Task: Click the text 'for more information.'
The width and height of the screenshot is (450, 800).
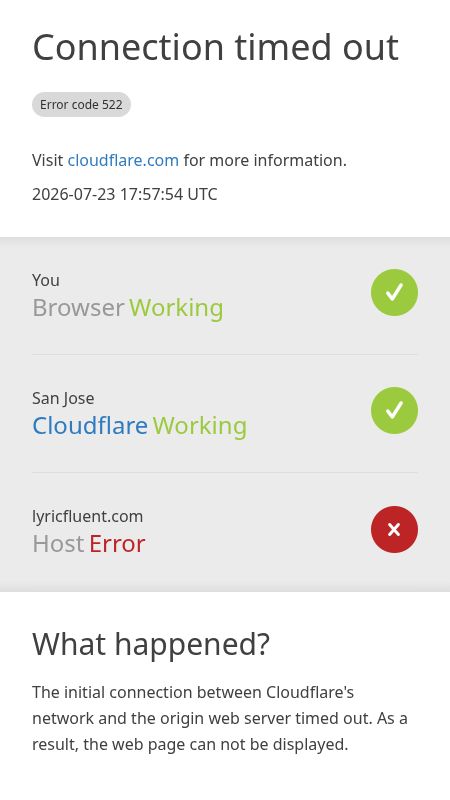Action: pyautogui.click(x=265, y=160)
